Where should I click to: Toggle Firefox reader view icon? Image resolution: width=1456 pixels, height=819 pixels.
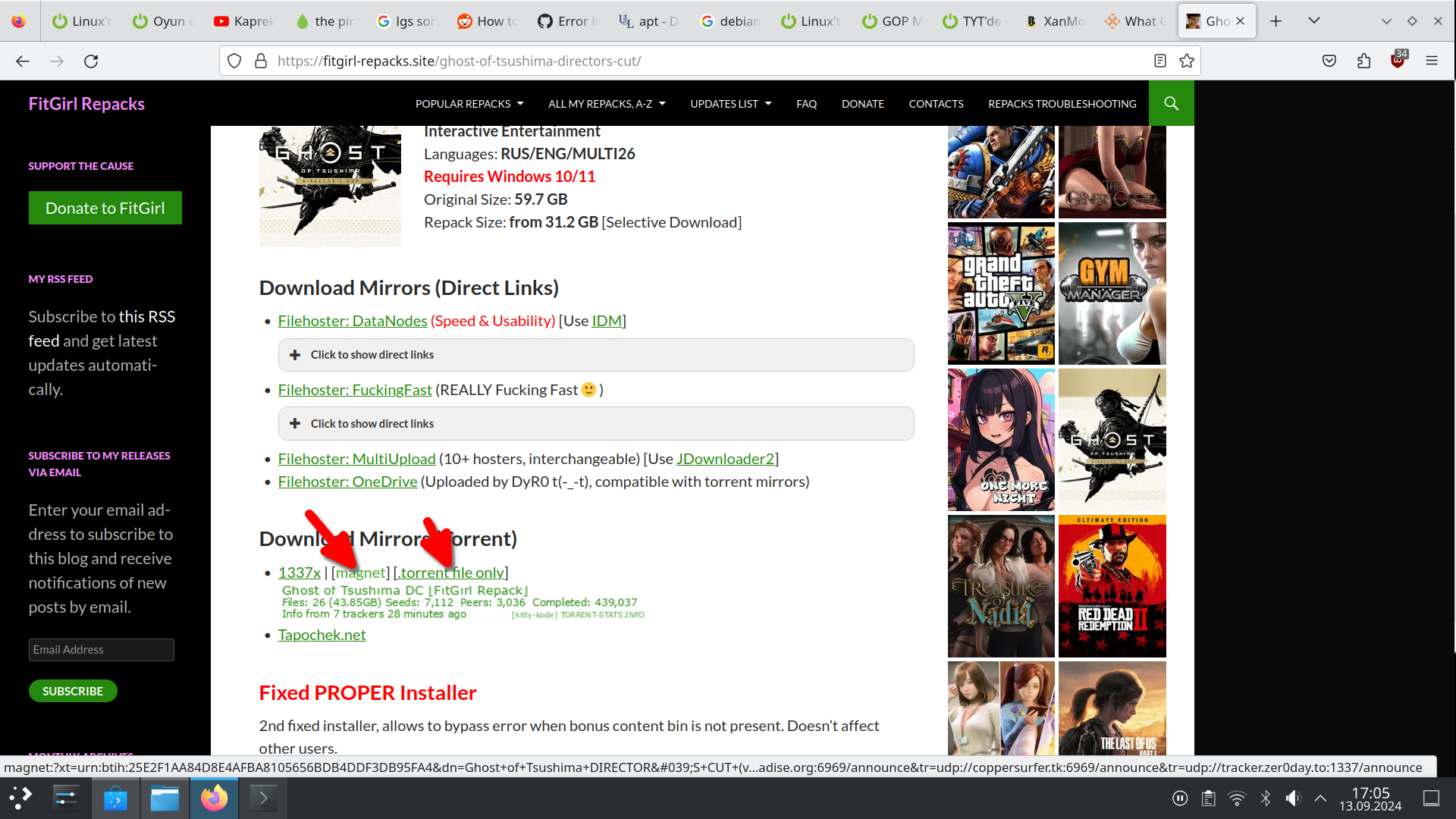pos(1159,61)
